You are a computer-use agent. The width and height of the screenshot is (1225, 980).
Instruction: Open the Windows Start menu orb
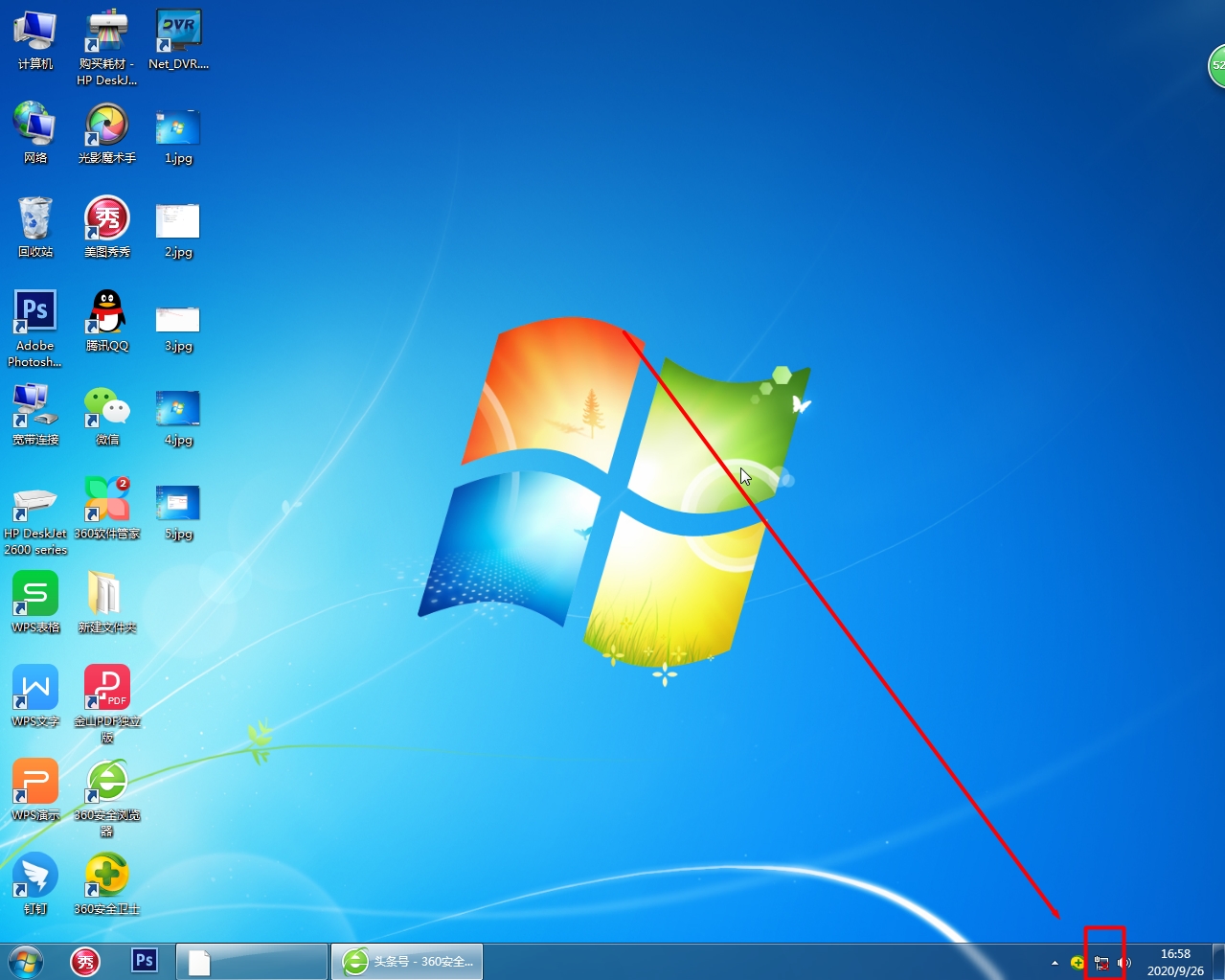26,961
